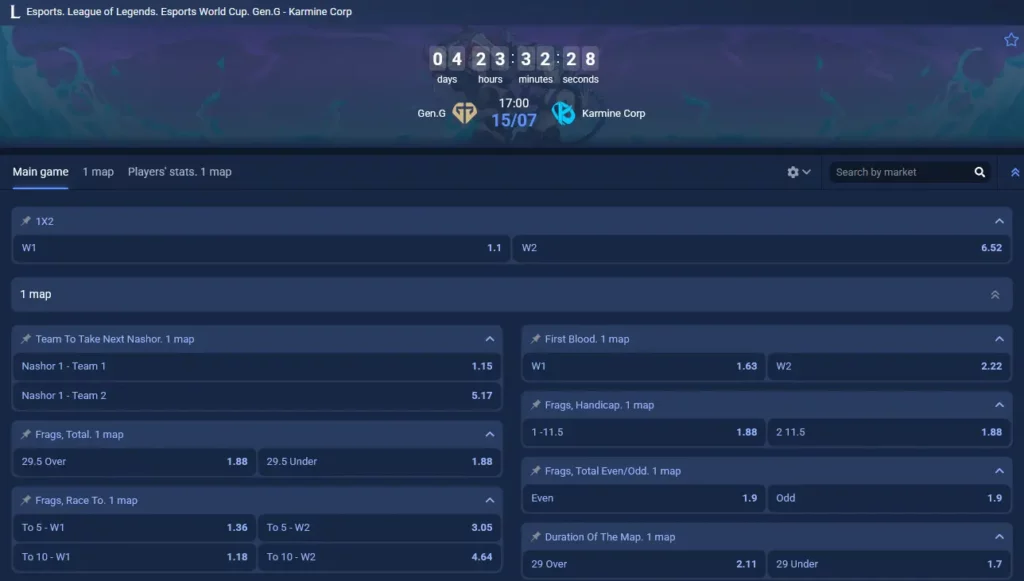The height and width of the screenshot is (581, 1024).
Task: Pin the 1X2 market
Action: coord(26,221)
